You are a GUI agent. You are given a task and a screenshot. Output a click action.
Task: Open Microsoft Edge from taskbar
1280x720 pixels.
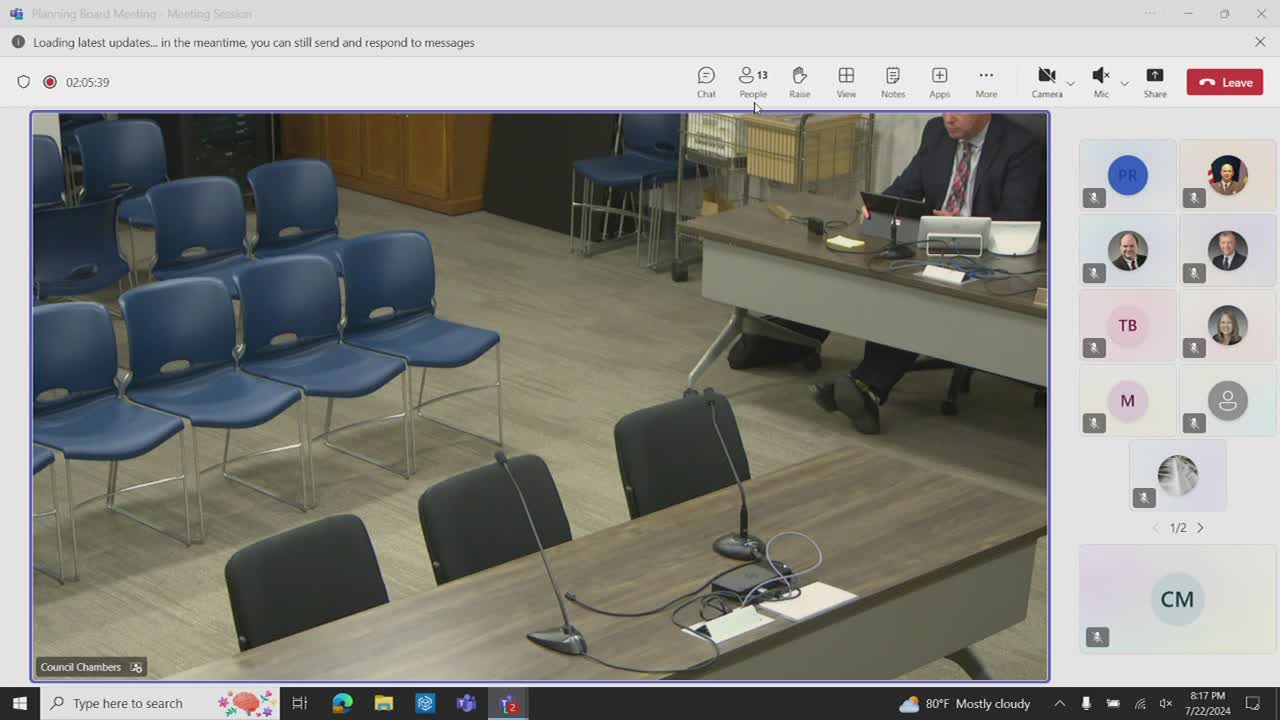[x=342, y=703]
